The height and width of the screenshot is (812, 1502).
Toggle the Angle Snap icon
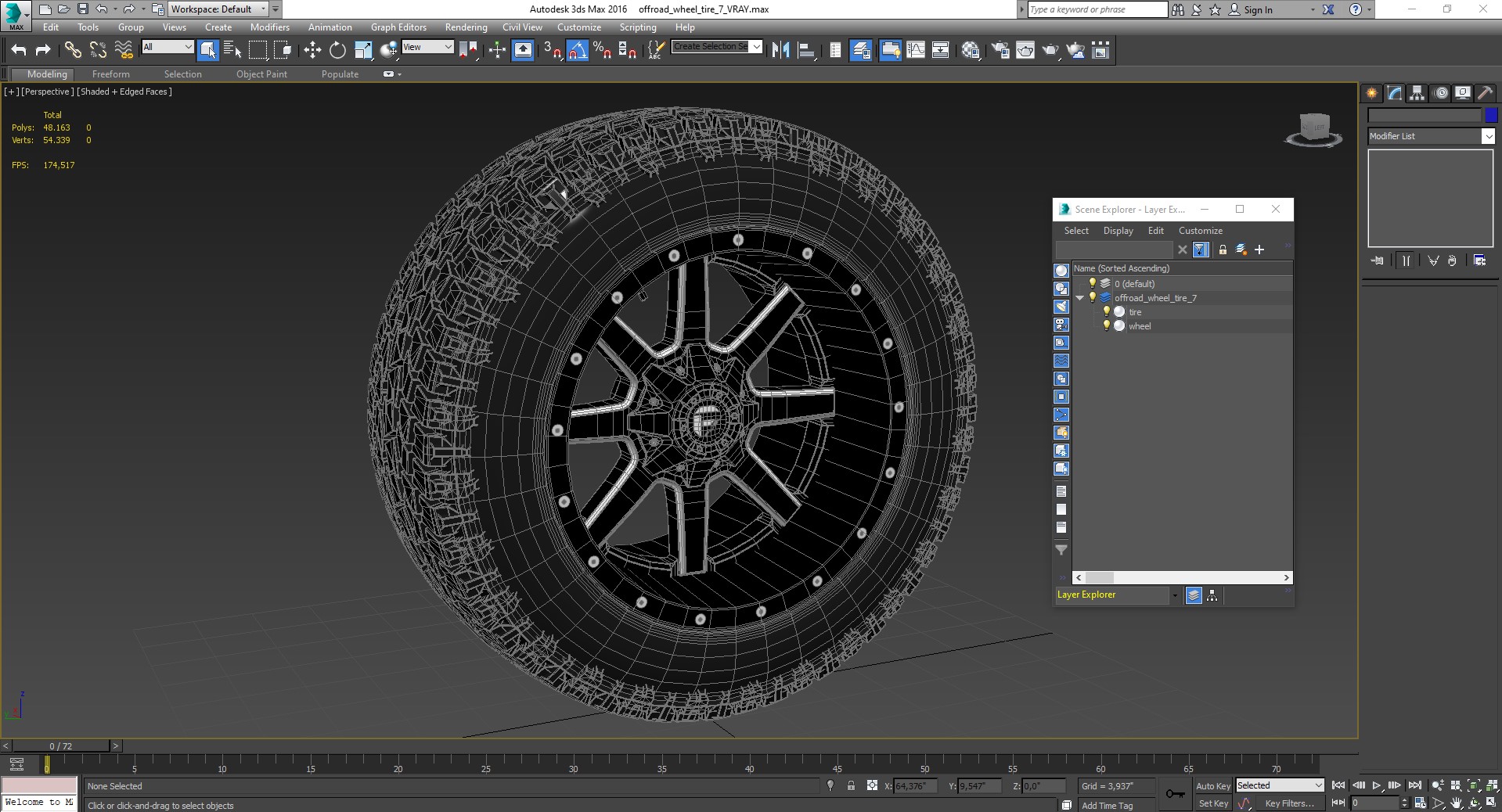577,51
